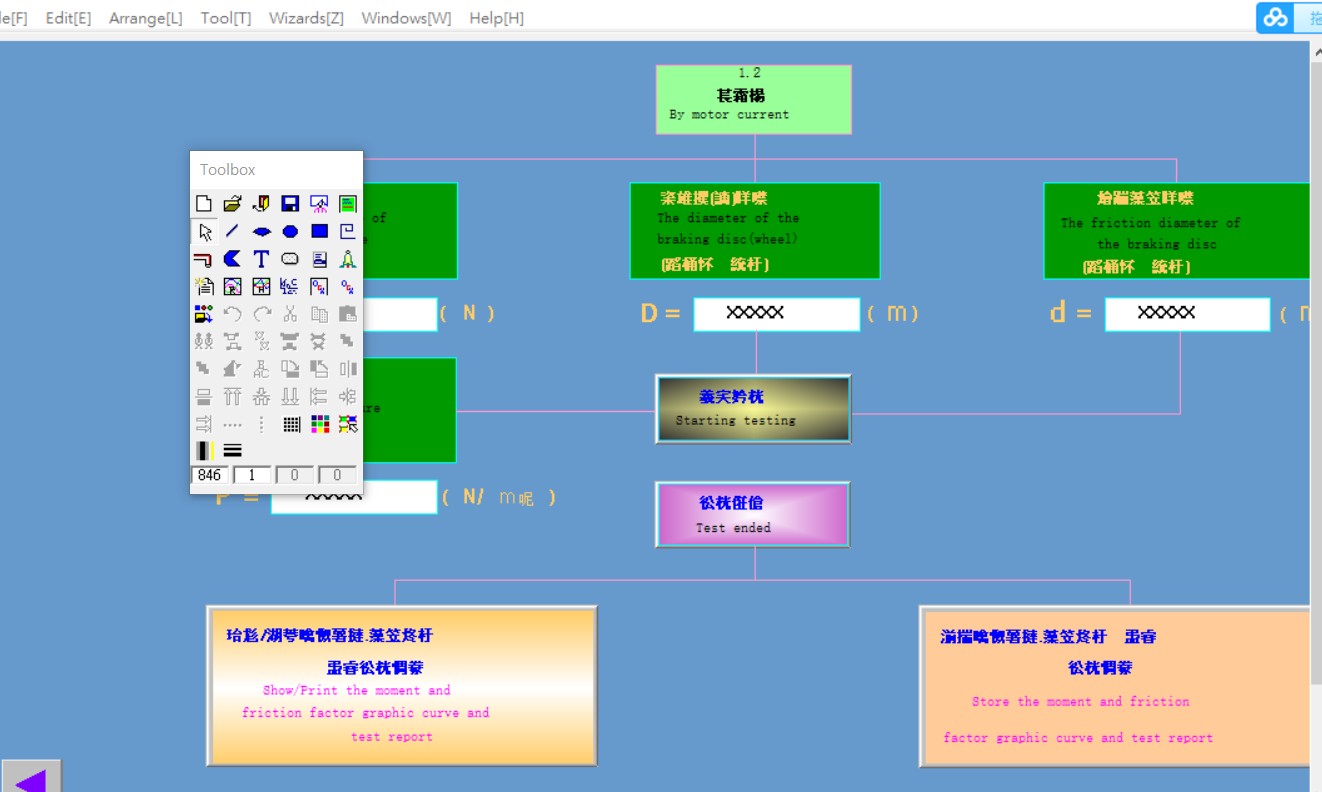Open the line width icon with horizontal bars
Screen dimensions: 1322x792
pos(233,451)
